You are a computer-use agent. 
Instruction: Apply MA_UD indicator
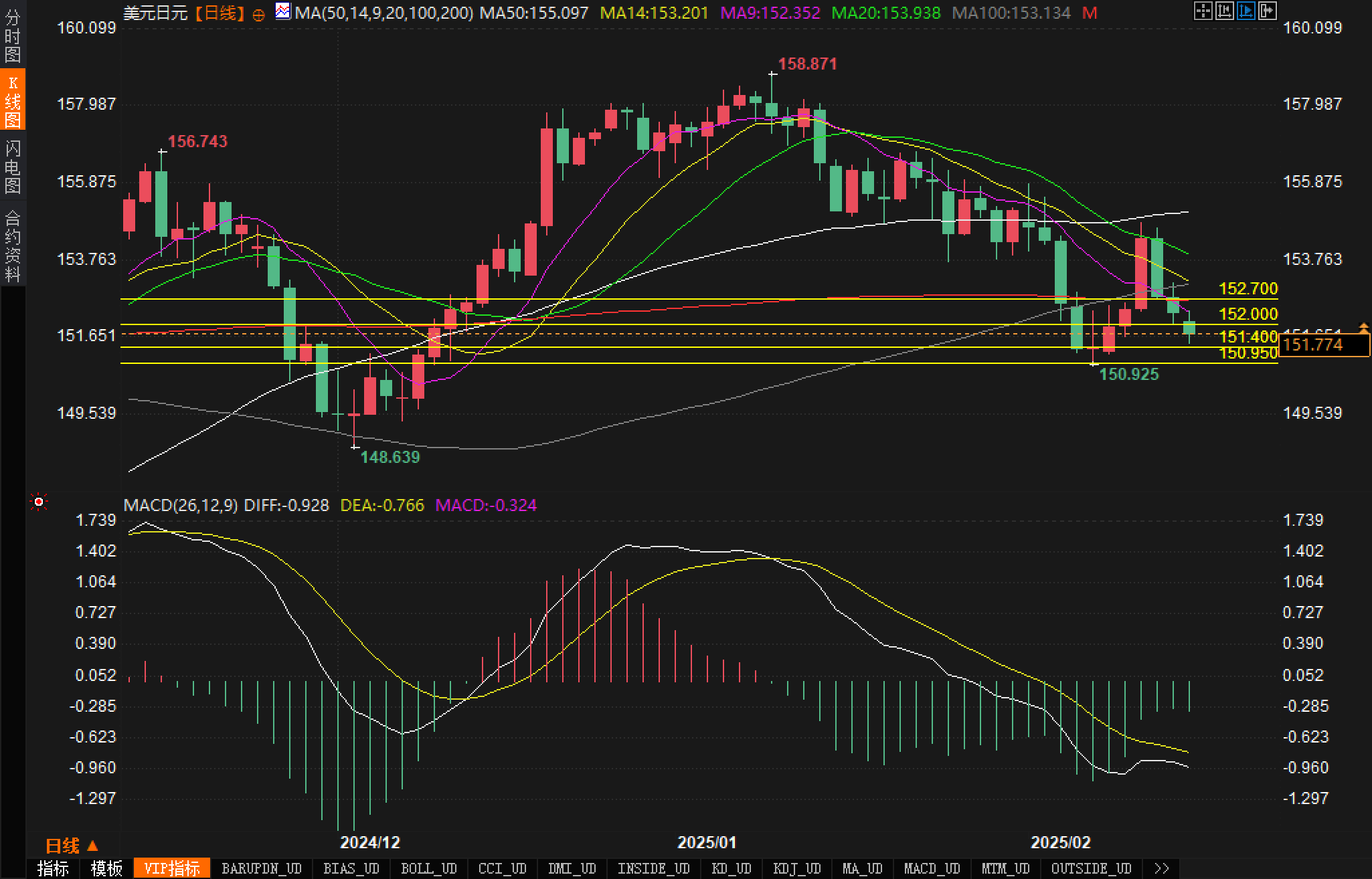coord(863,868)
